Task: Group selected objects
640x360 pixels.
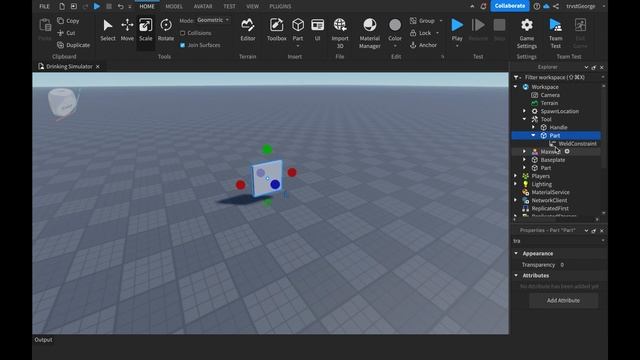Action: click(x=422, y=21)
